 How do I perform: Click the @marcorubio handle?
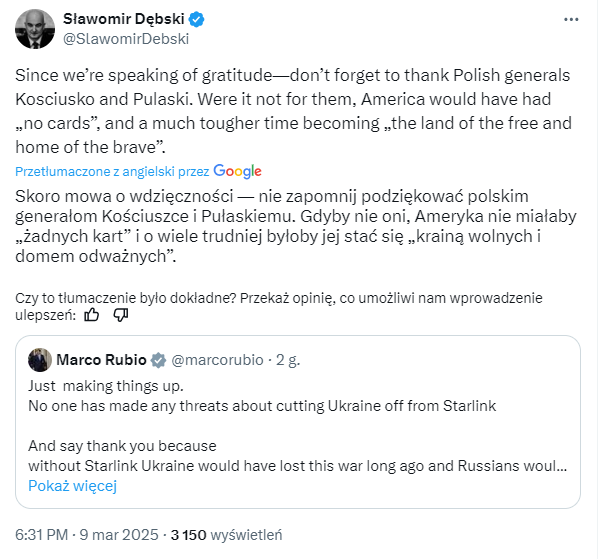(220, 360)
